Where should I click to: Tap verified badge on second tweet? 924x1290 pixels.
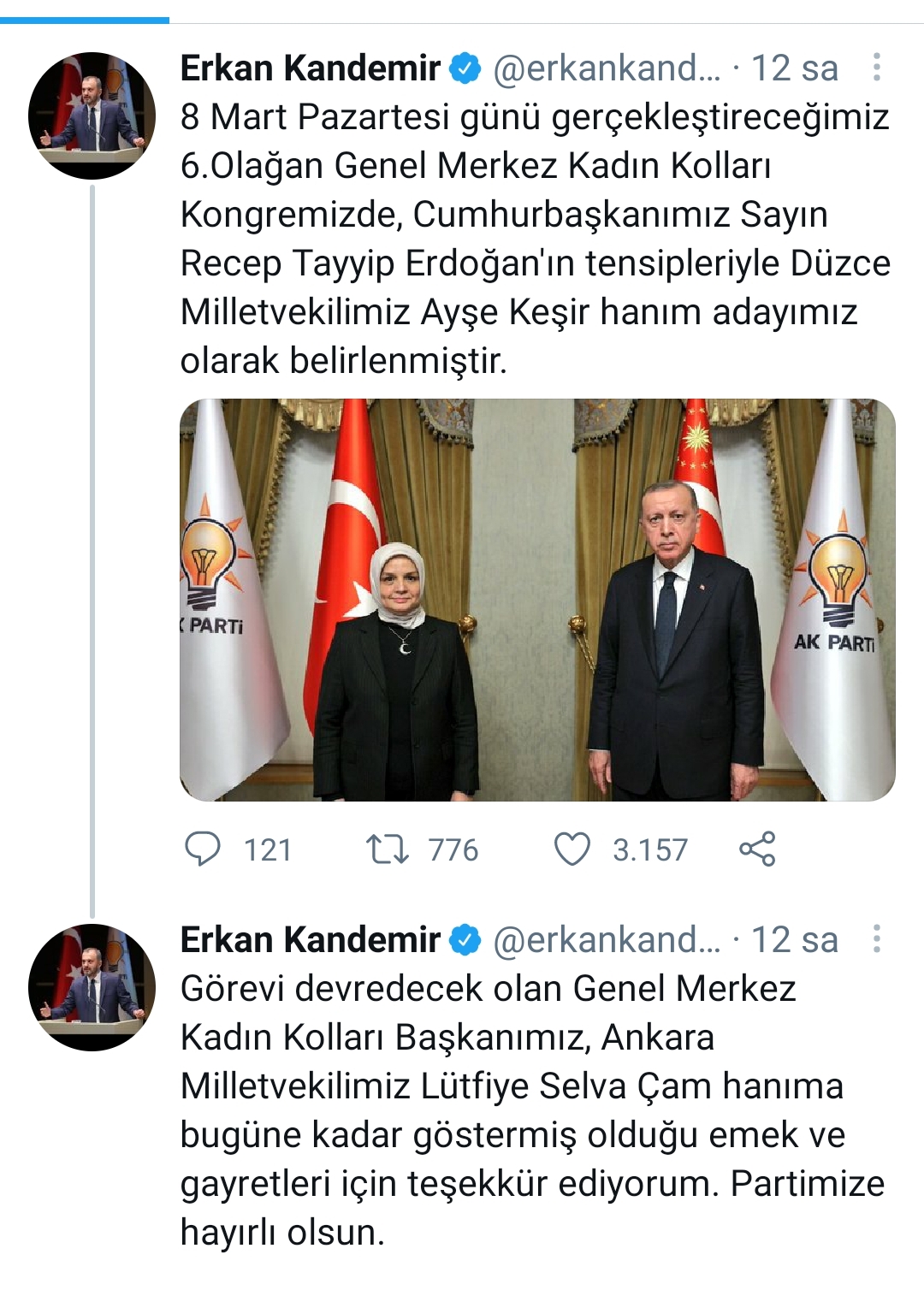(465, 940)
